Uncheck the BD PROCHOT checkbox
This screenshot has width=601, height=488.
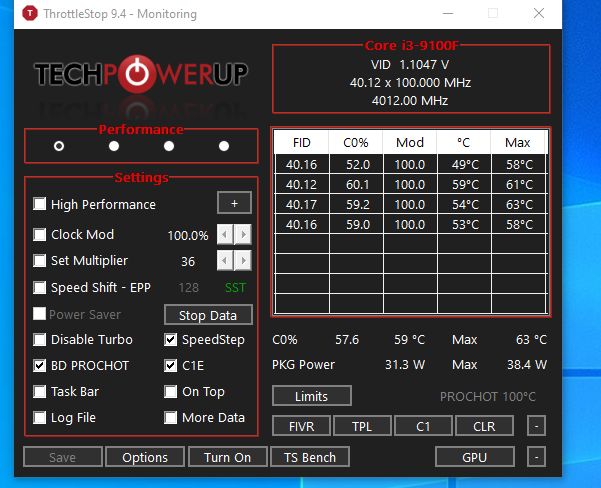coord(39,366)
